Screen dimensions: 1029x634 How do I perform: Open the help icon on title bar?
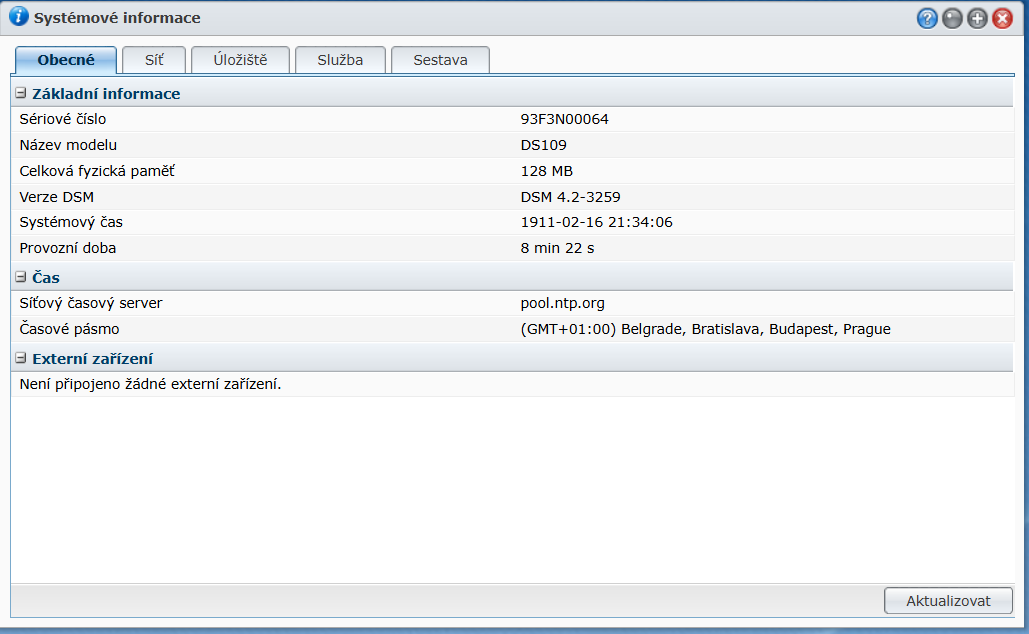926,17
